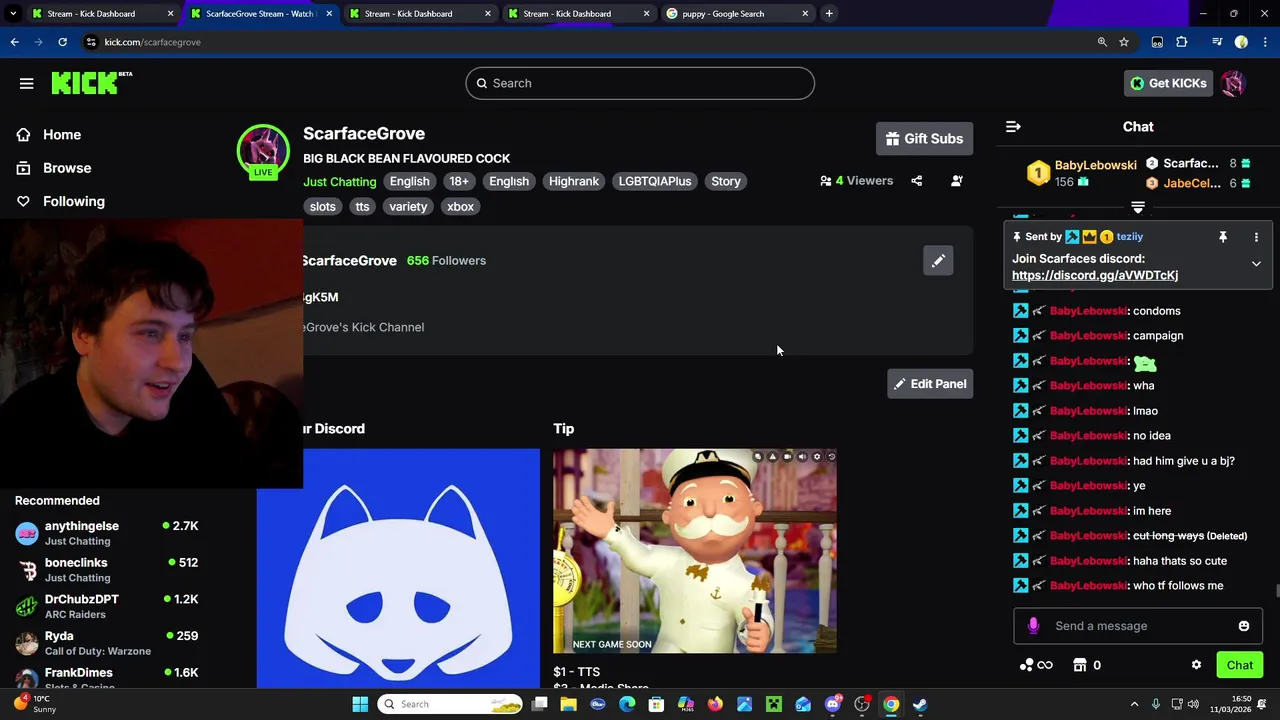
Task: Collapse the chat panel with arrow icon
Action: 1013,127
